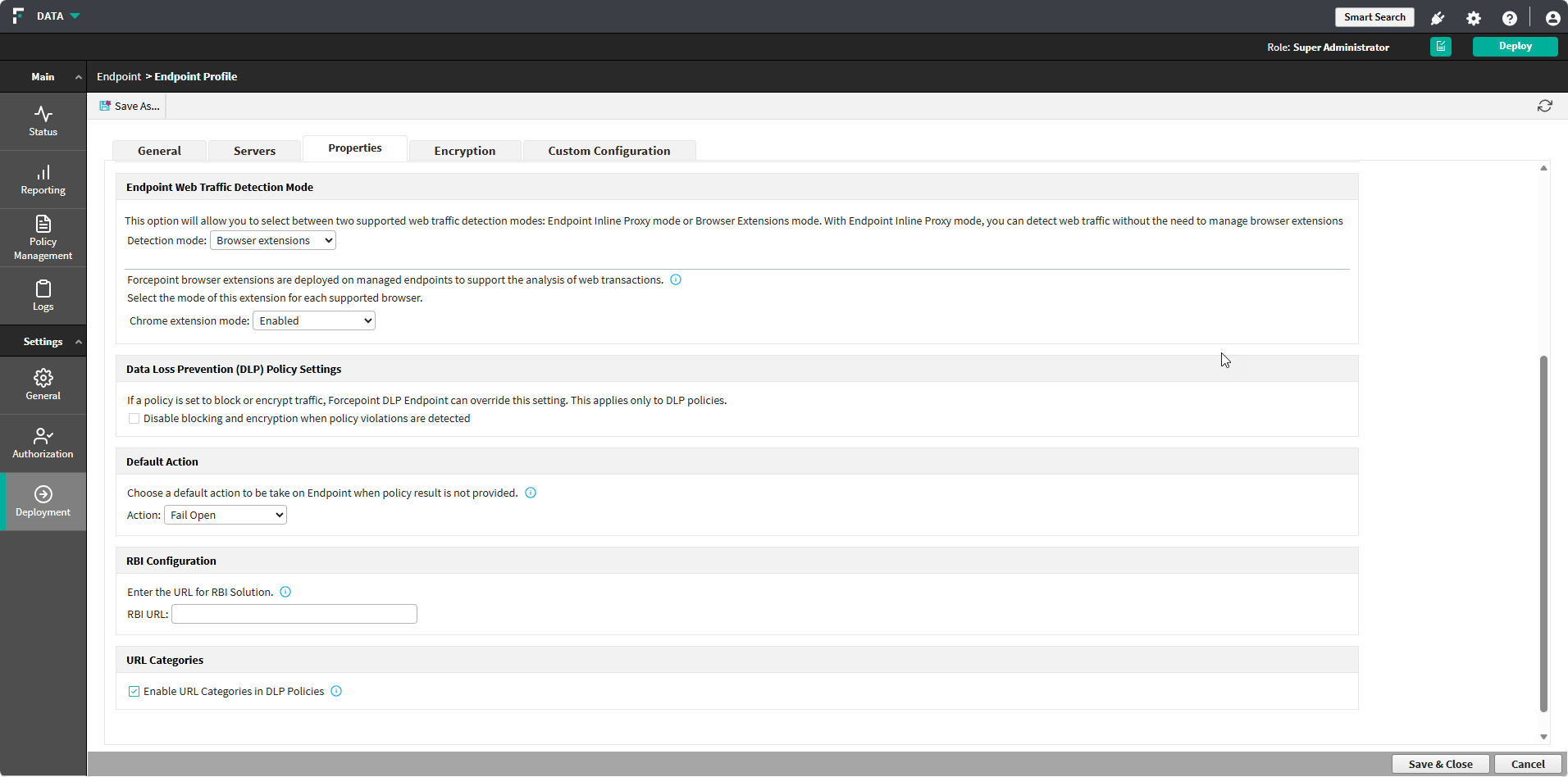Screen dimensions: 1568x777
Task: Open the Detection mode dropdown
Action: pos(273,240)
